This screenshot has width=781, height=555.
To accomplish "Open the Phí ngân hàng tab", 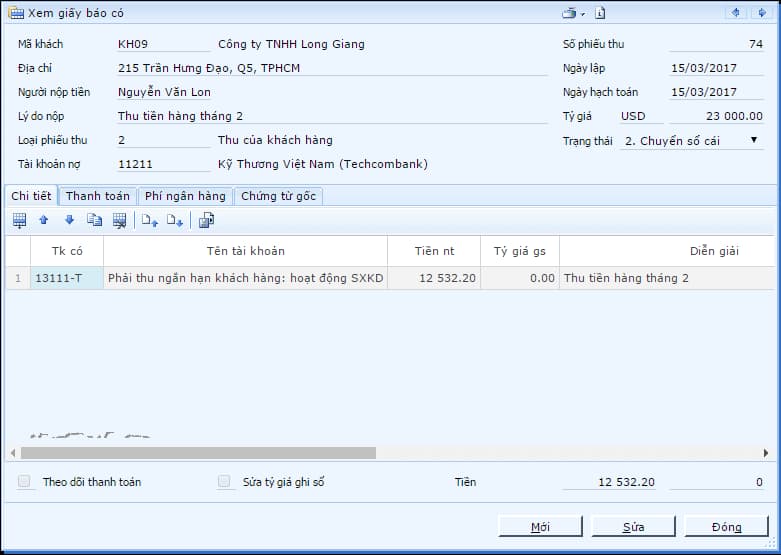I will click(185, 196).
